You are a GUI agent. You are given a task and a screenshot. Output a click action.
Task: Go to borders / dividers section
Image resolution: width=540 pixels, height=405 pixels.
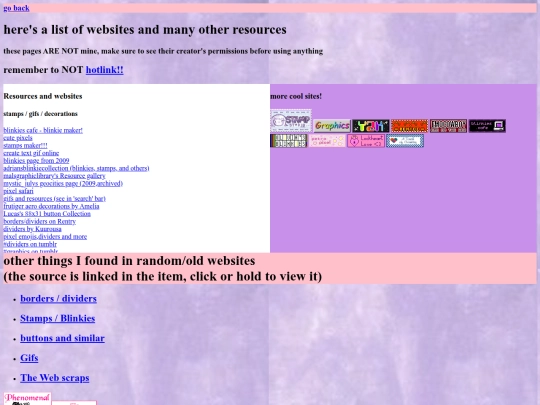[59, 299]
